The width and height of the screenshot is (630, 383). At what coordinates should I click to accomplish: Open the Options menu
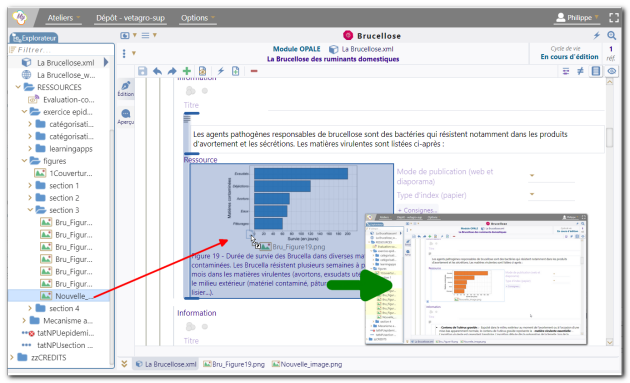[198, 18]
